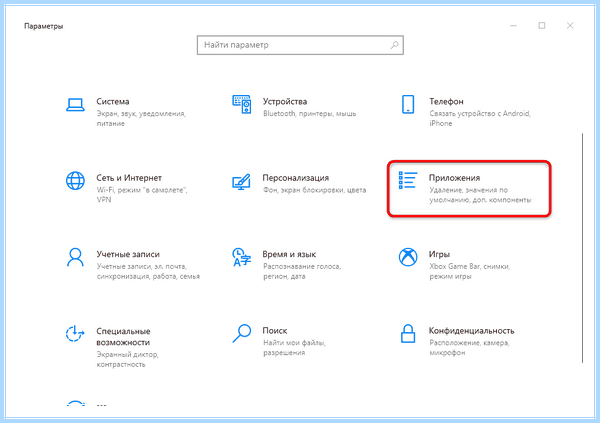Open the Поиск category heading
This screenshot has width=600, height=423.
pyautogui.click(x=274, y=330)
